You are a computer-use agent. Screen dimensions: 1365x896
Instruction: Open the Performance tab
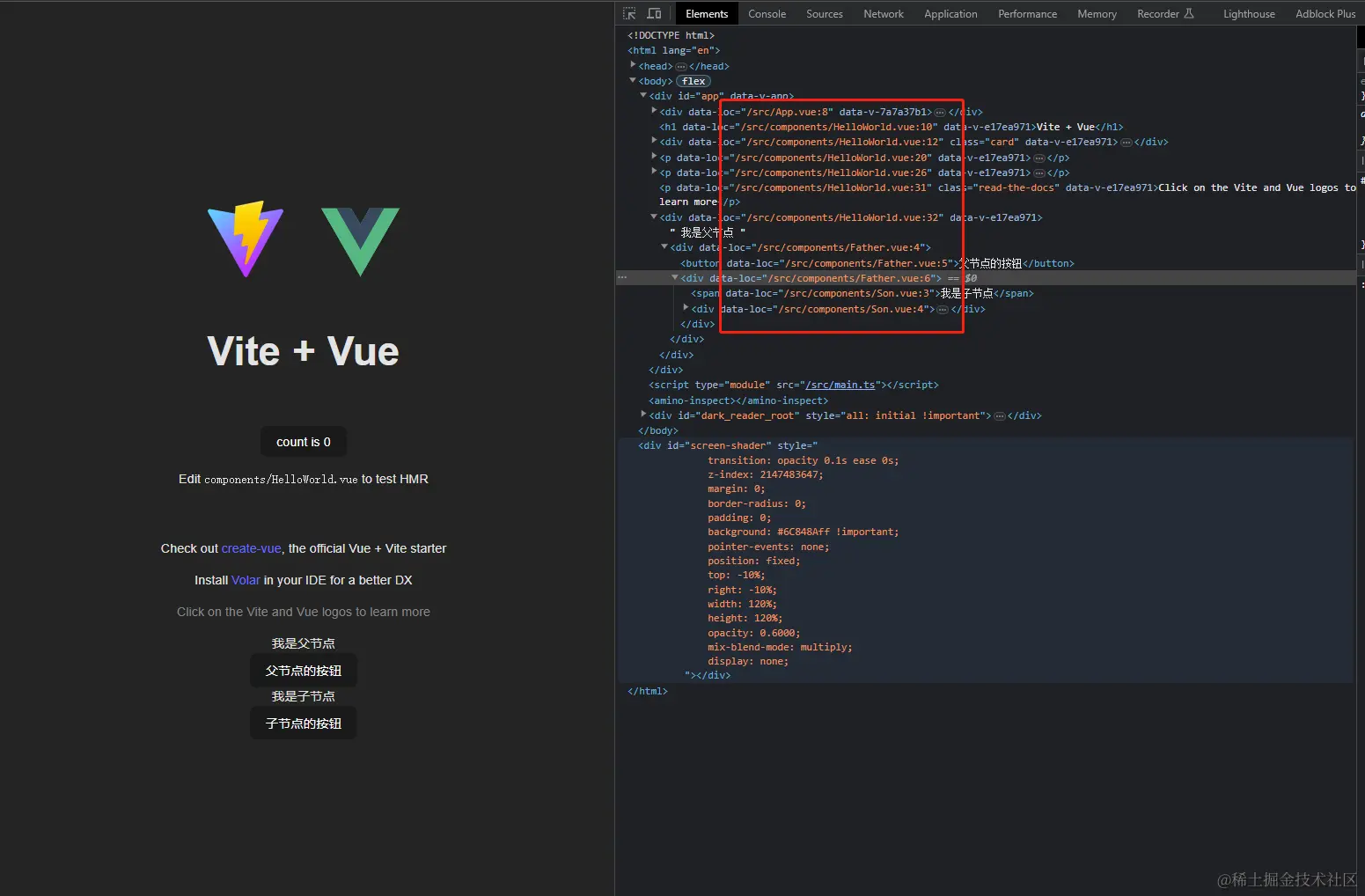(x=1027, y=14)
